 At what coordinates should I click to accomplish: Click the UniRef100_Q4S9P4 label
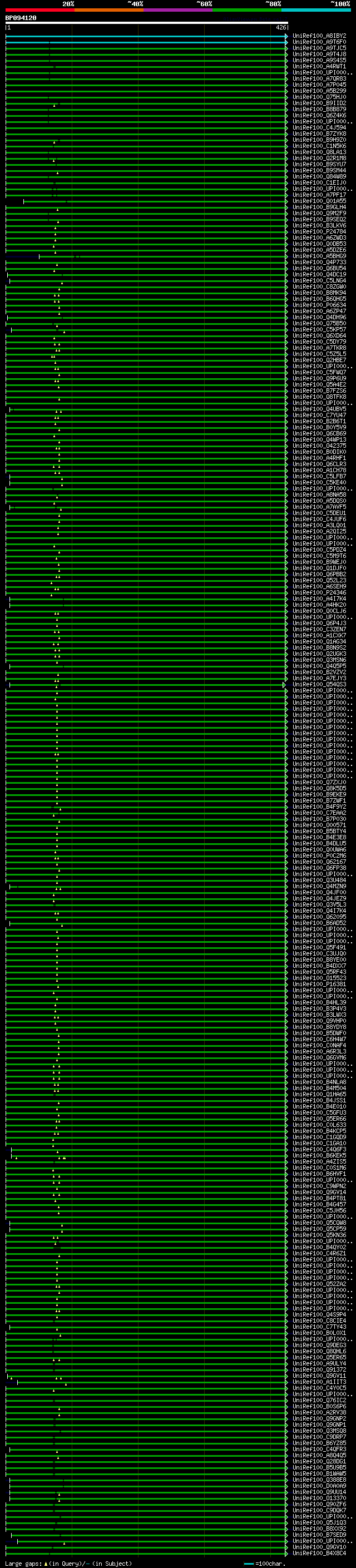point(319,1315)
